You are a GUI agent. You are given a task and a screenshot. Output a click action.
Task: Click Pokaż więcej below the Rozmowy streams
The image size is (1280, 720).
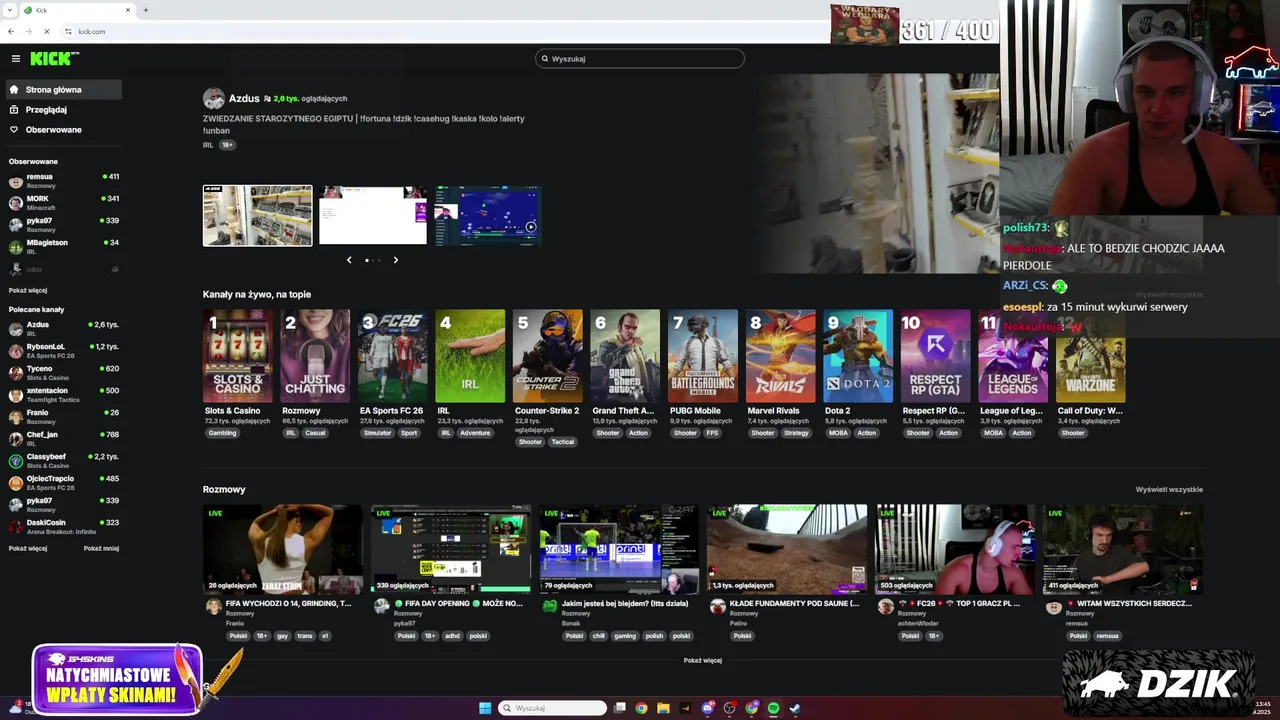[x=703, y=661]
